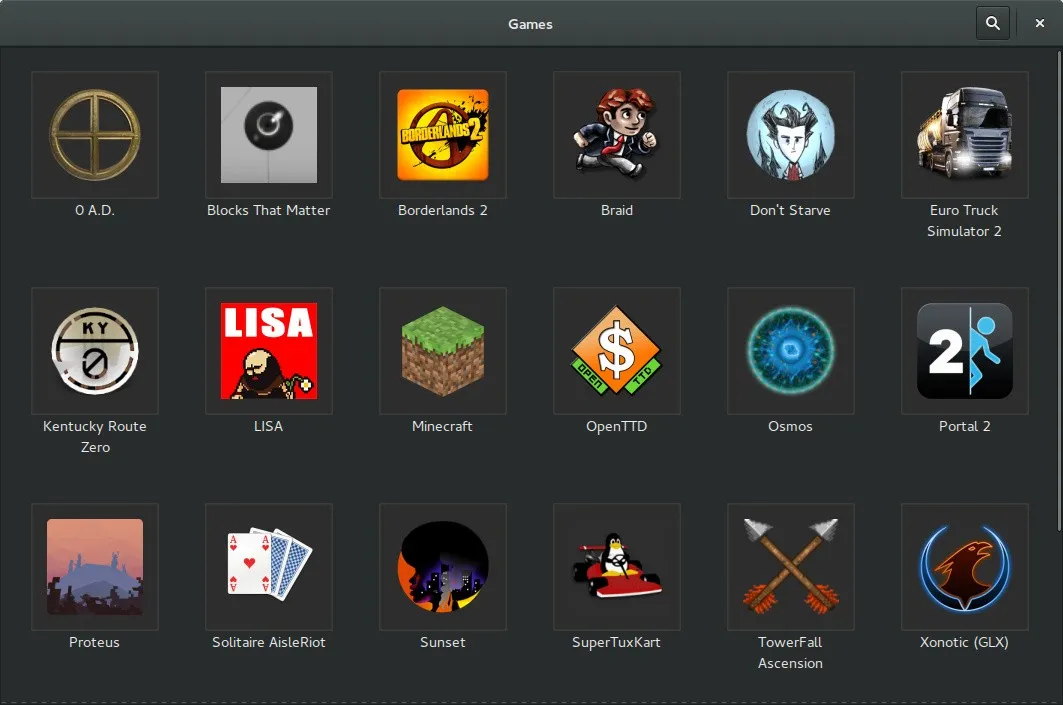
Task: Open Borderlands 2
Action: (x=442, y=135)
